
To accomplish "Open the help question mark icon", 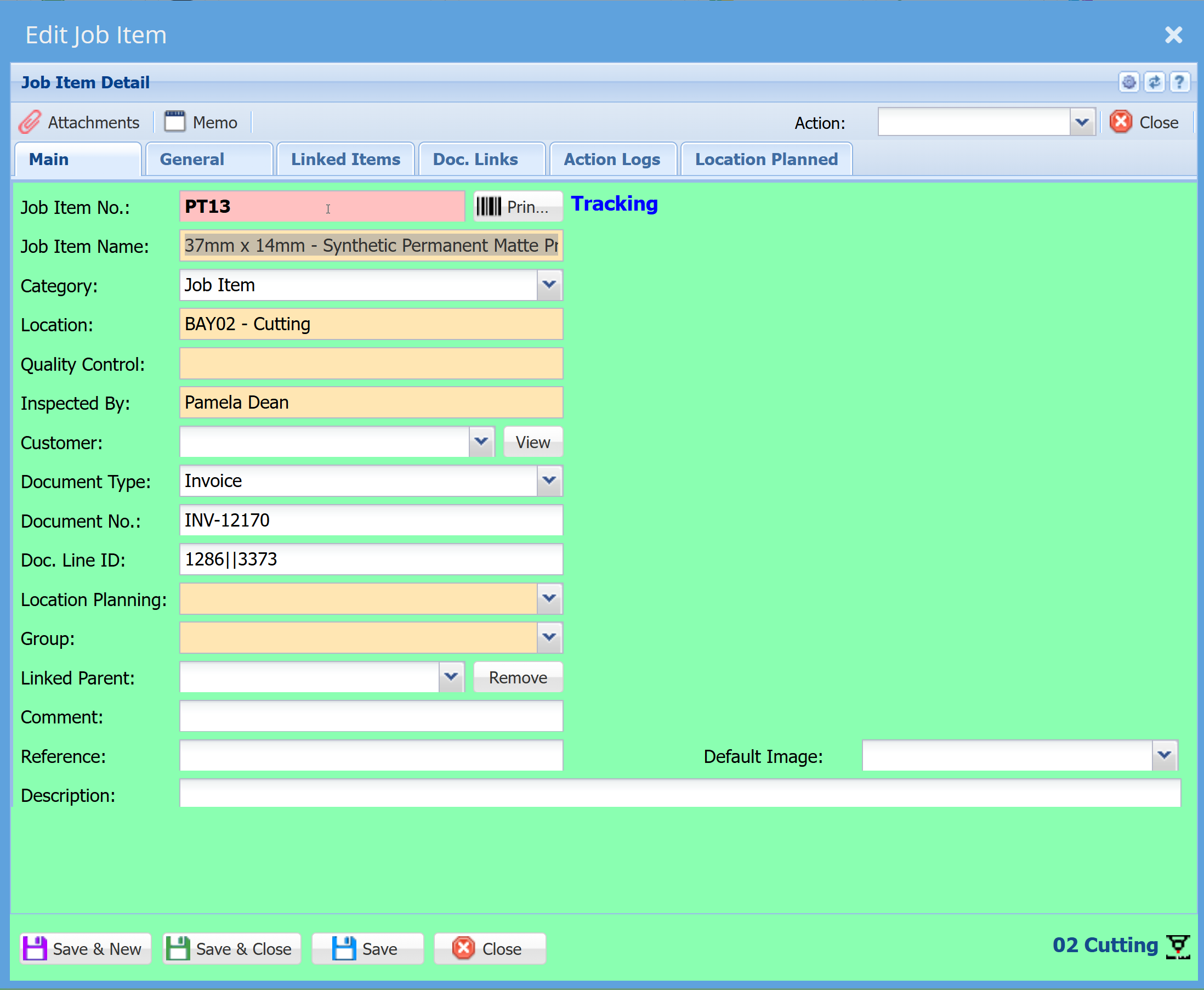I will click(x=1179, y=82).
